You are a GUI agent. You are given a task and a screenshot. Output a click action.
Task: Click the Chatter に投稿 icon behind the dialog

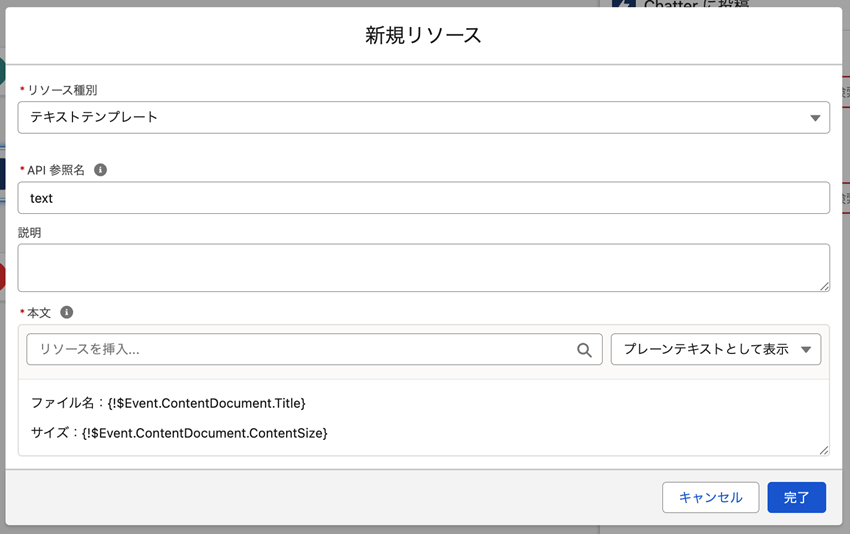coord(623,4)
